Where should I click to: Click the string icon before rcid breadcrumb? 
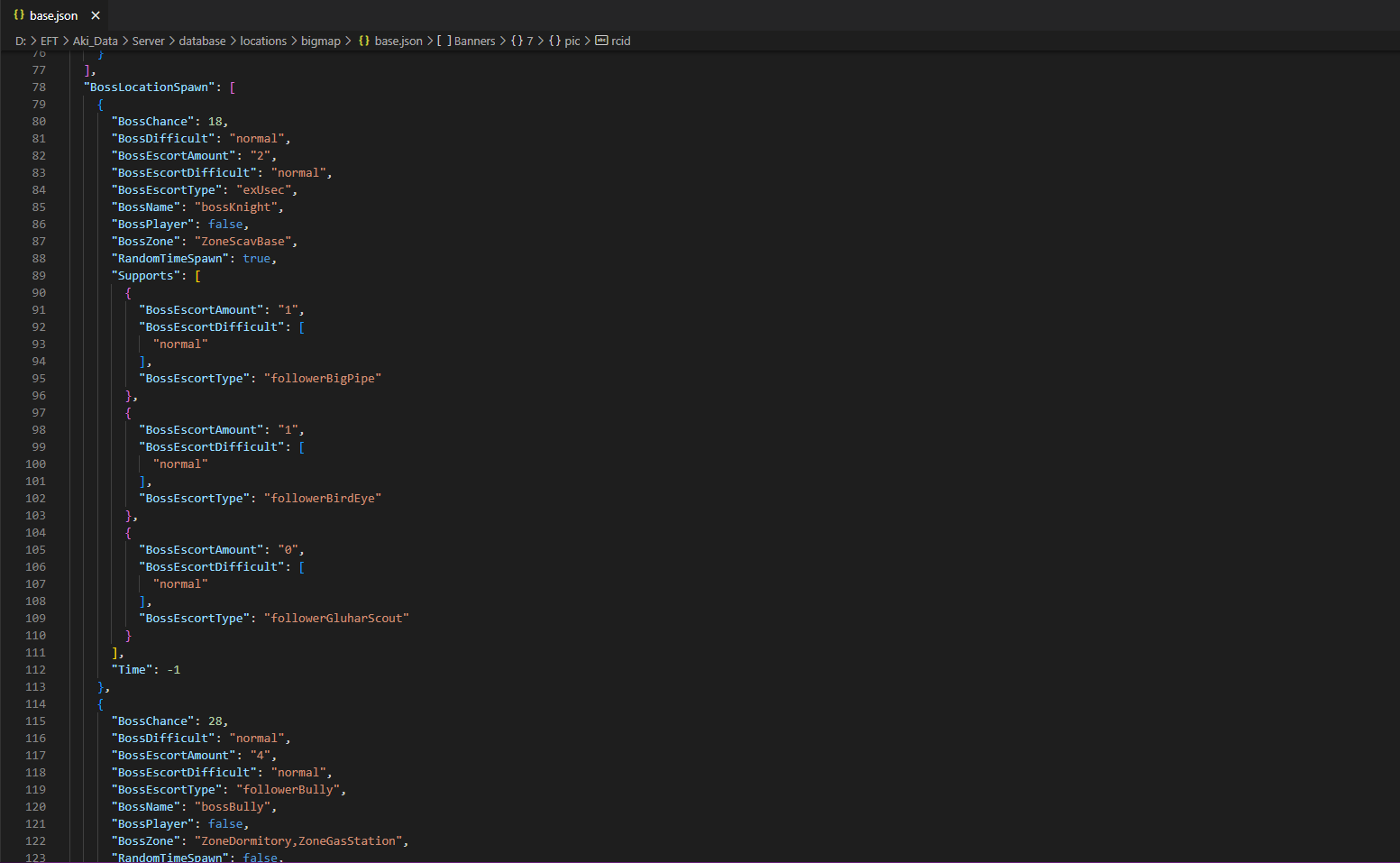601,41
